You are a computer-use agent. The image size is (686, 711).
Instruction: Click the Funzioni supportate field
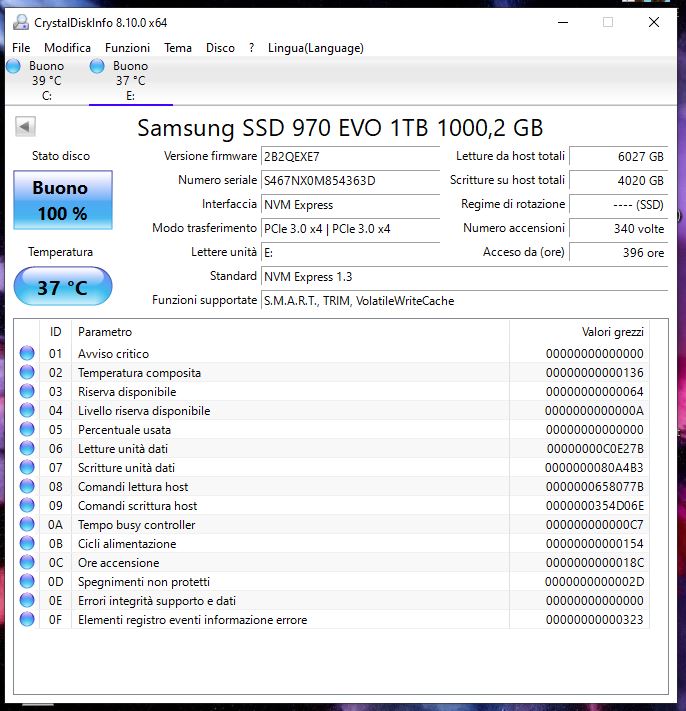464,301
